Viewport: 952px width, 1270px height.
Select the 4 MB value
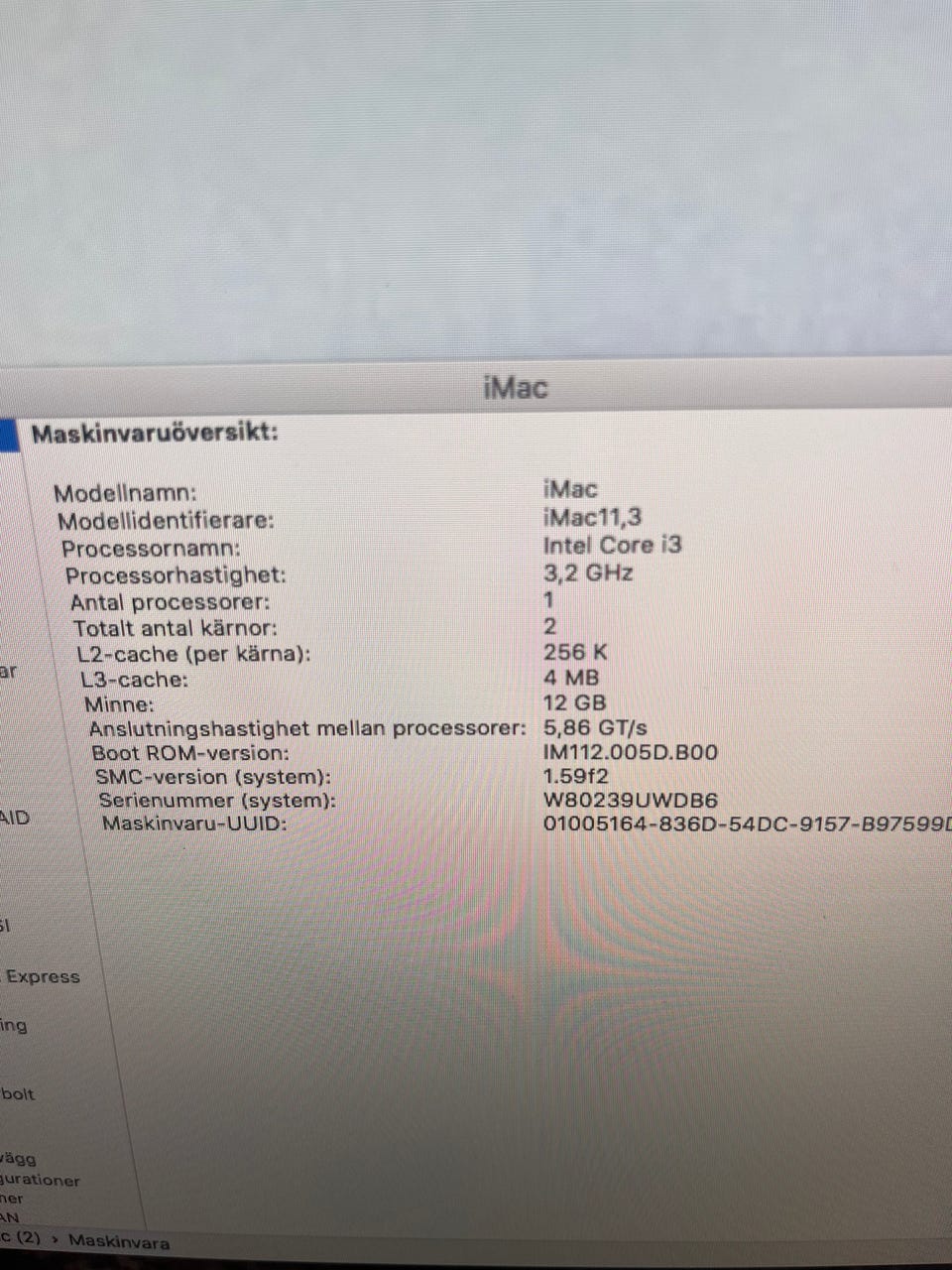[571, 678]
